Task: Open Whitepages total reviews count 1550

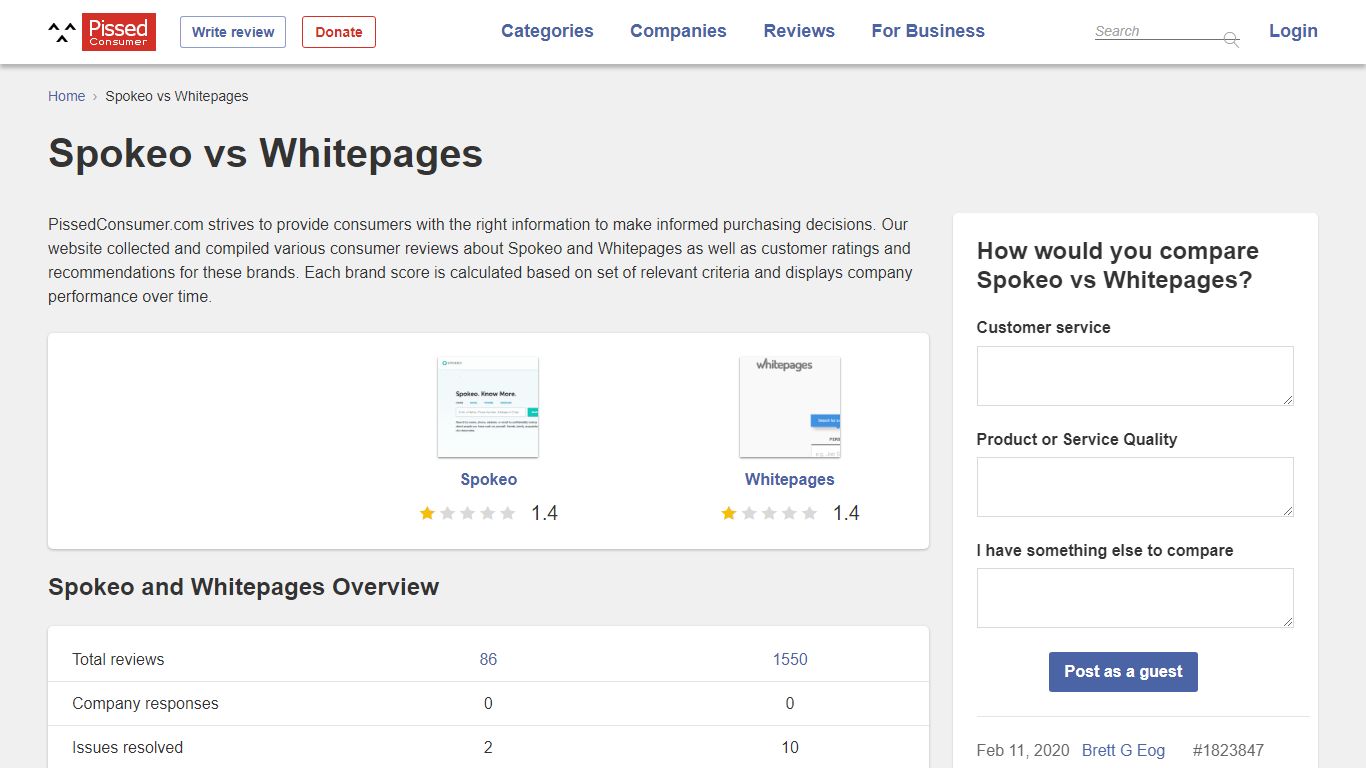Action: click(x=790, y=659)
